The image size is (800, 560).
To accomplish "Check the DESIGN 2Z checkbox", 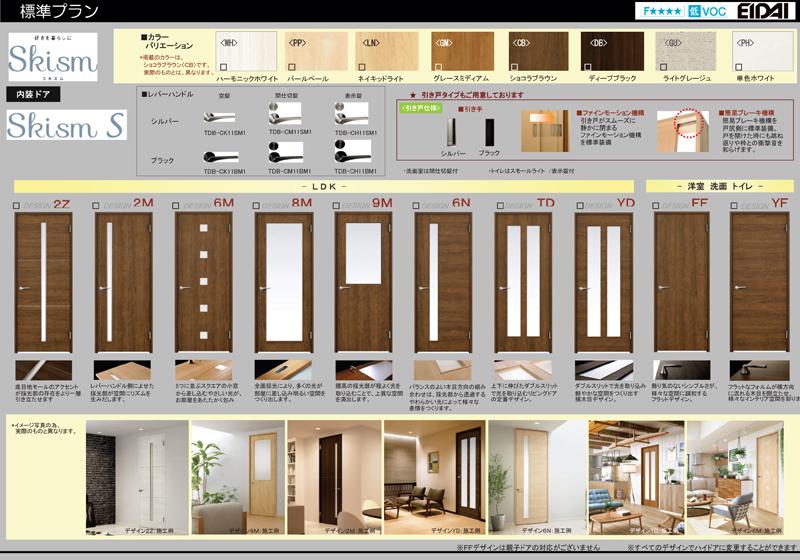I will tap(16, 205).
